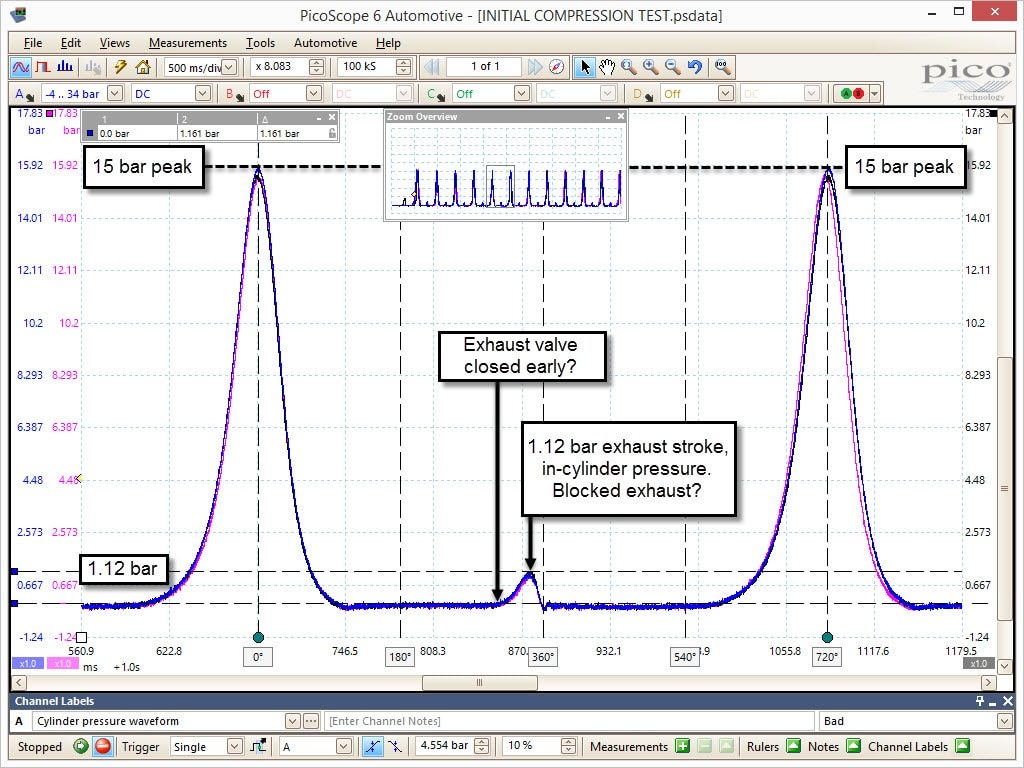Toggle the Notes display button

[853, 746]
